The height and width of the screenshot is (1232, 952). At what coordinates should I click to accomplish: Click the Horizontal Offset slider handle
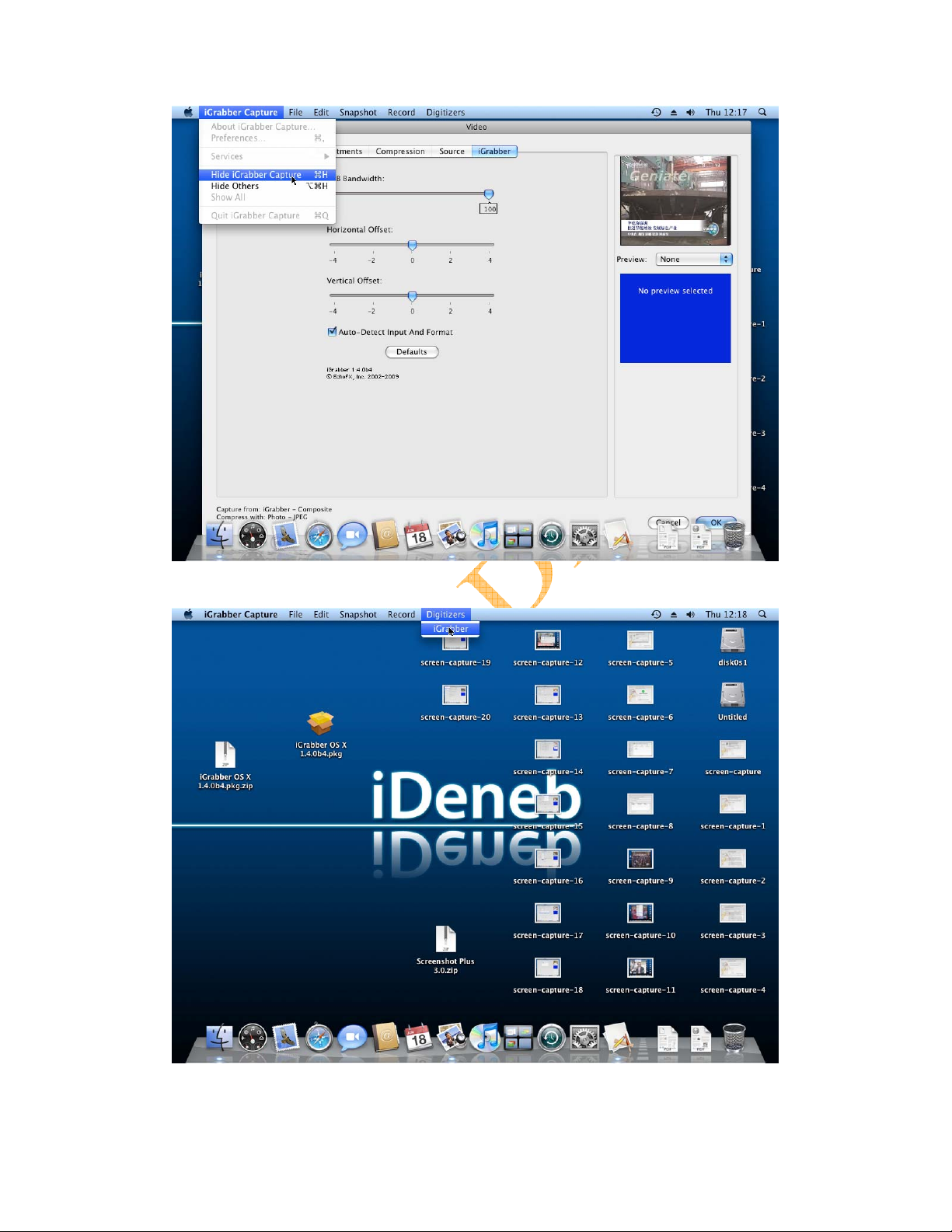(412, 245)
